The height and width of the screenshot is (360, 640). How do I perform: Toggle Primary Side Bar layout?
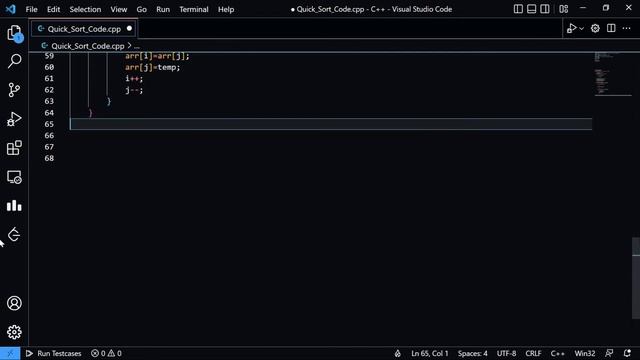tap(518, 9)
